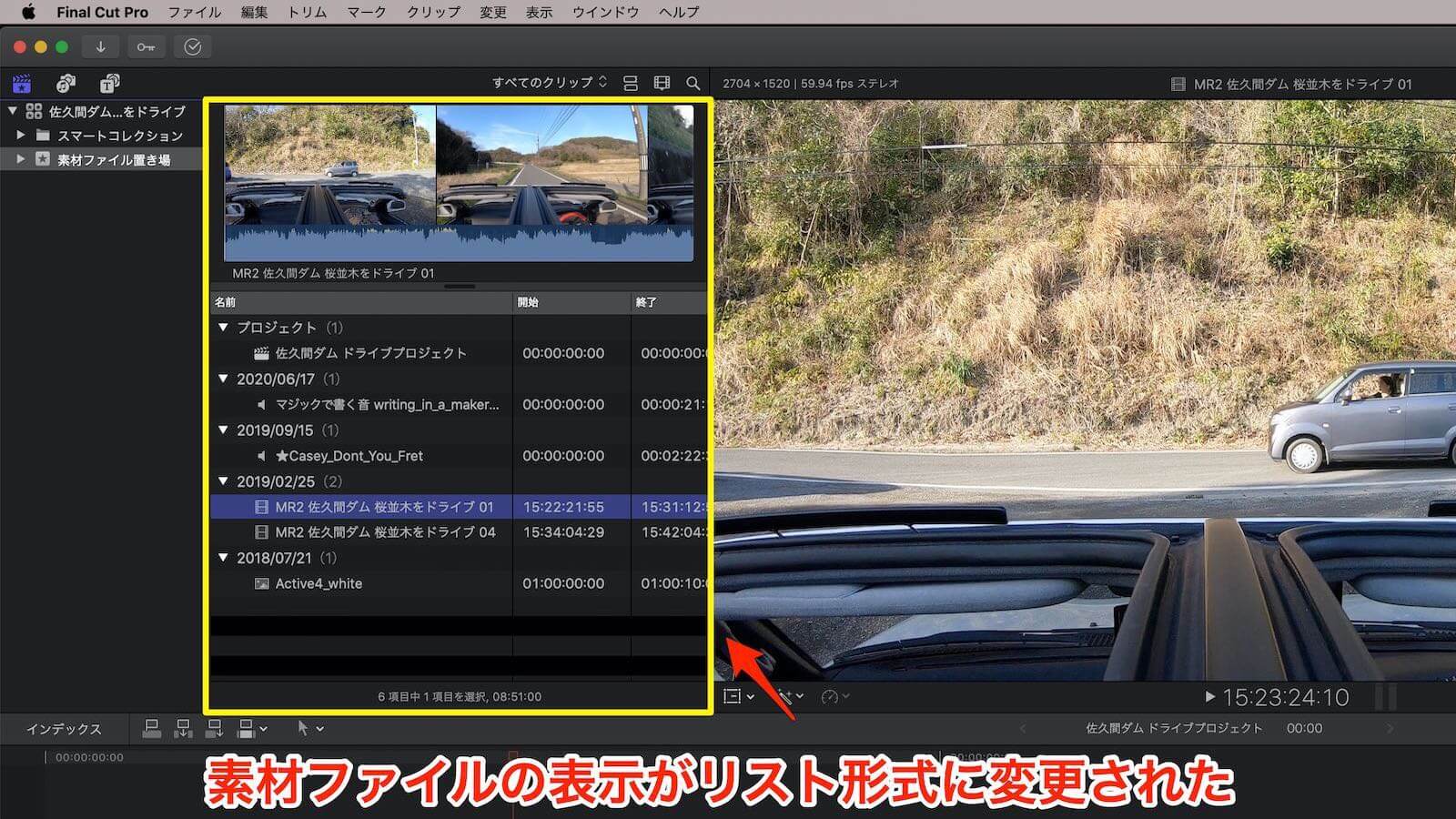
Task: Open the Select tool arrow dropdown
Action: click(x=310, y=728)
